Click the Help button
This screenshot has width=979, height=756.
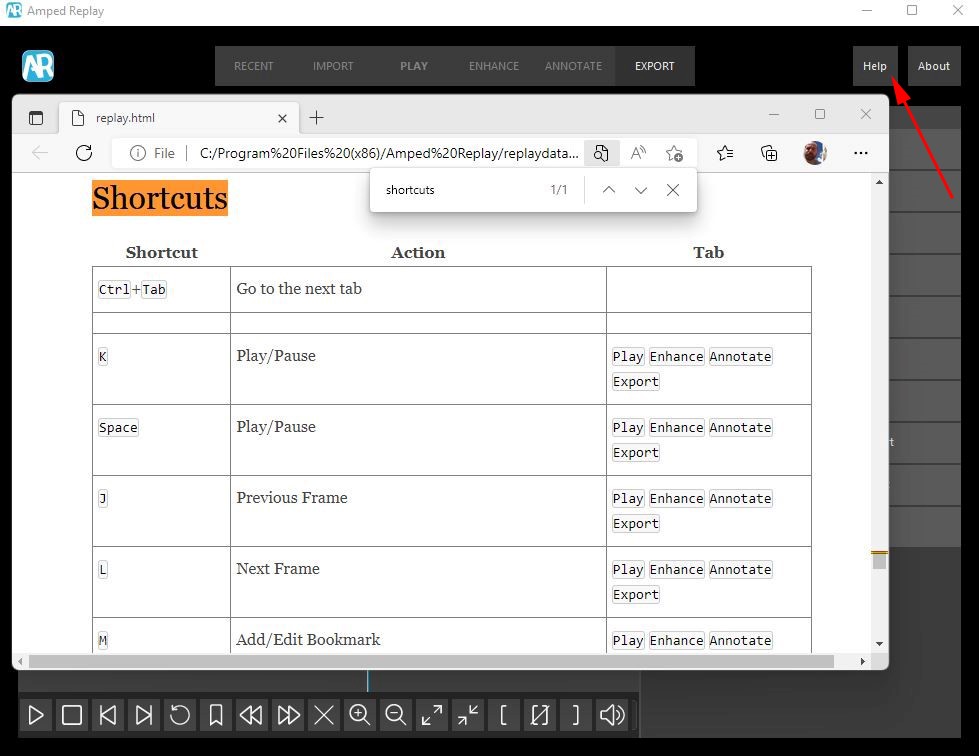tap(875, 66)
